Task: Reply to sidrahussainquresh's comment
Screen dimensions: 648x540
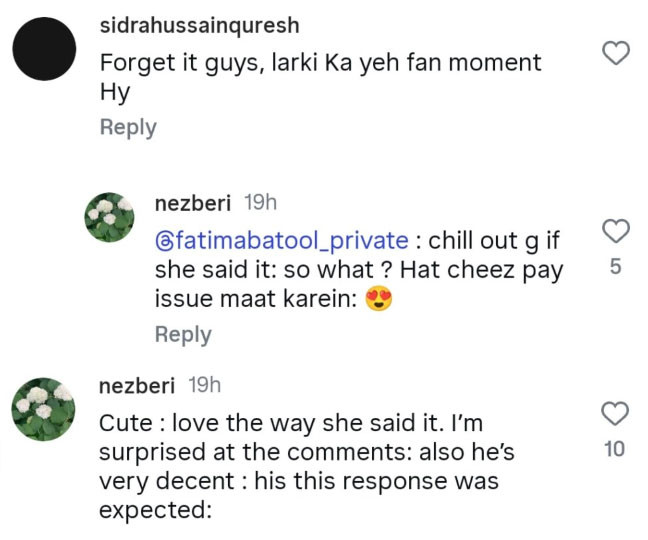Action: [128, 128]
